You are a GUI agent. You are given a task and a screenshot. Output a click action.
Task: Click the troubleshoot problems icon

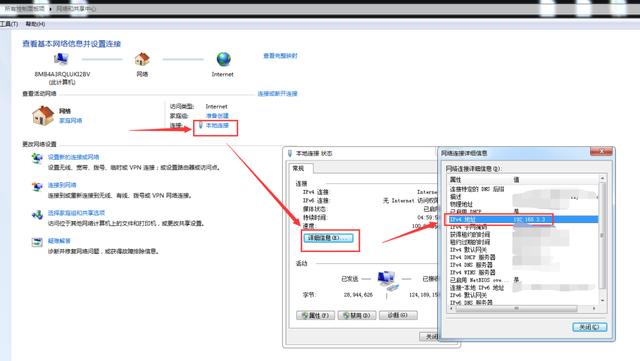37,242
